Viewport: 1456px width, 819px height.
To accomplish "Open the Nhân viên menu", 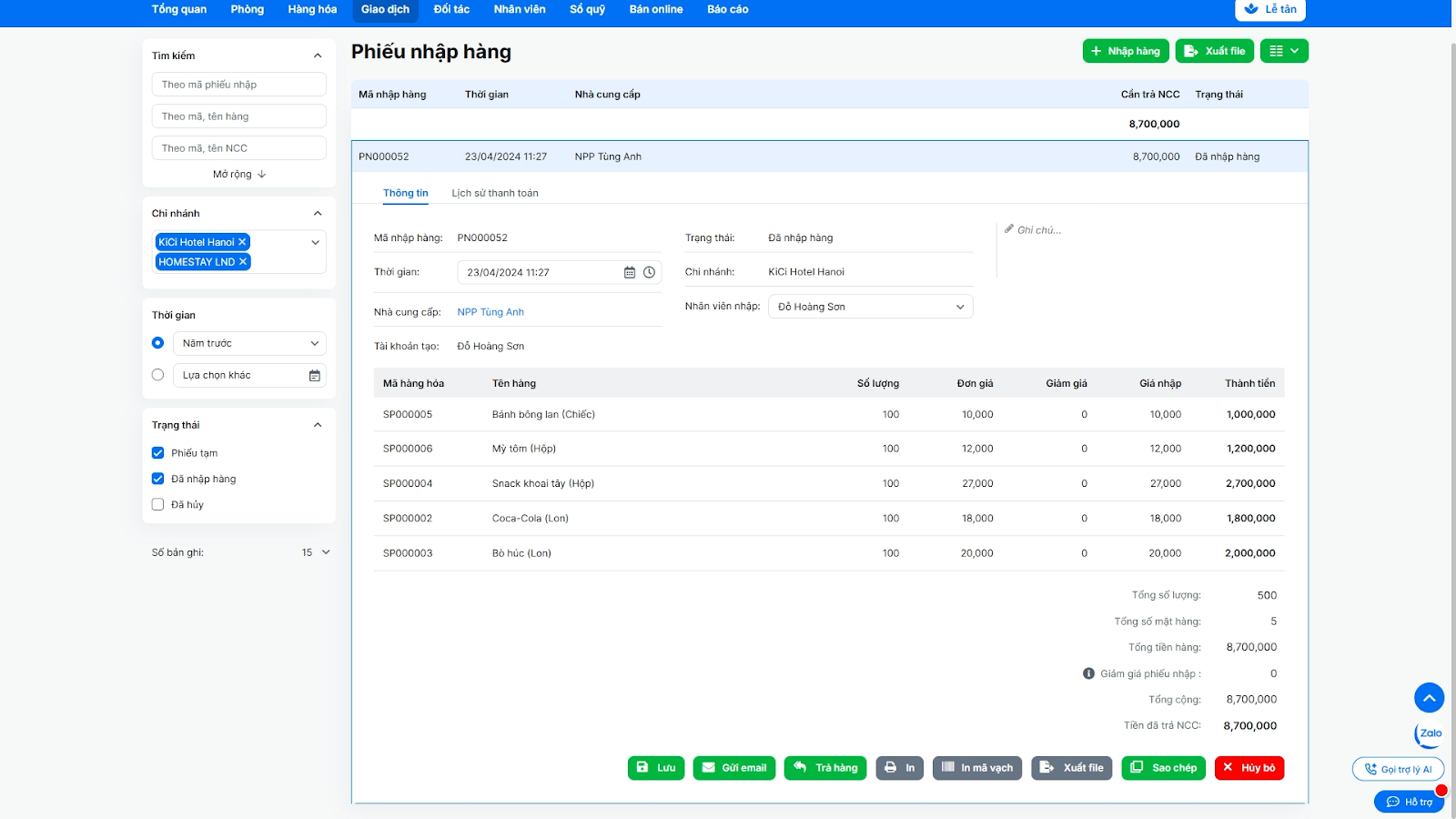I will (520, 9).
